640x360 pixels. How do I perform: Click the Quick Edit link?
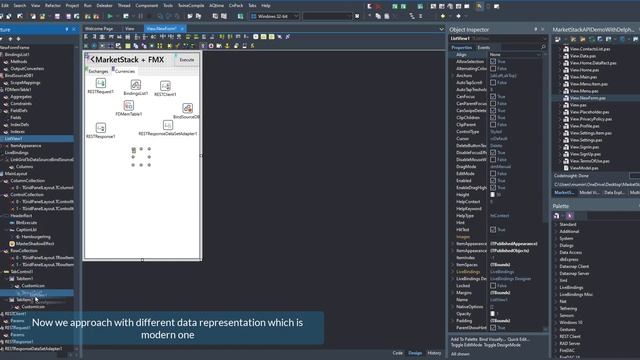[518, 339]
